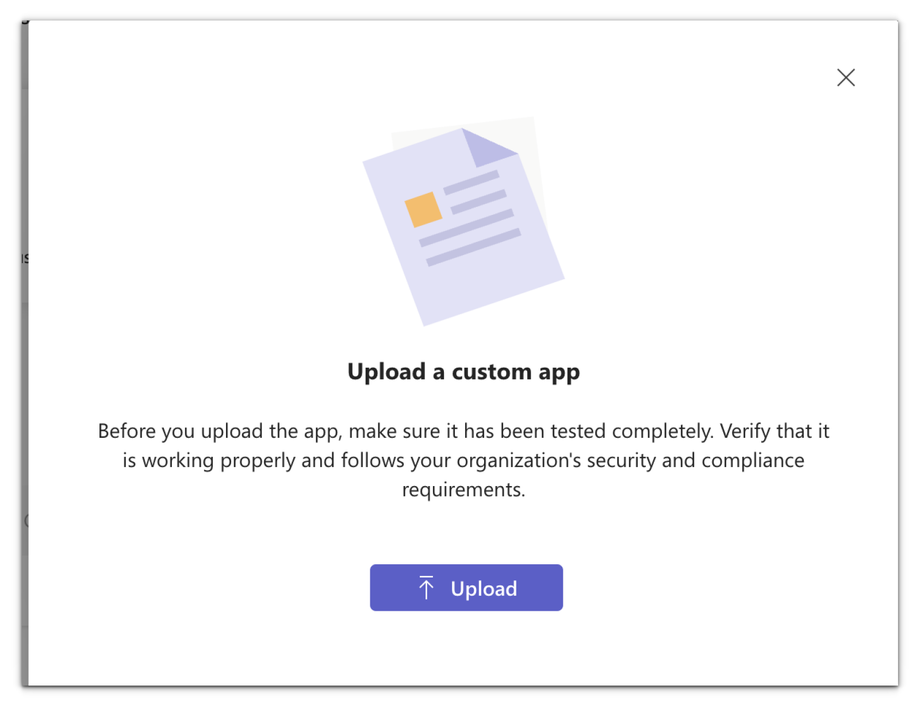920x709 pixels.
Task: Click empty dialog space below the Upload button
Action: point(465,648)
